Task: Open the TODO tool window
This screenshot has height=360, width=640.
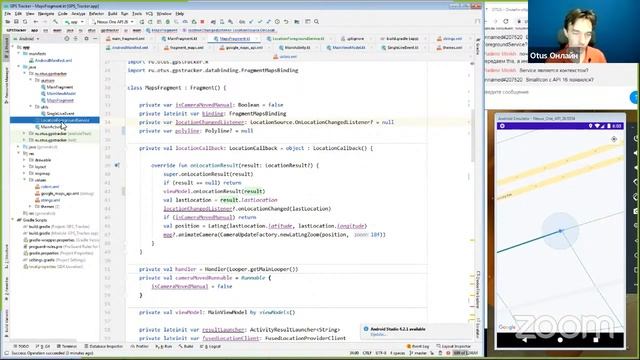Action: [21, 347]
